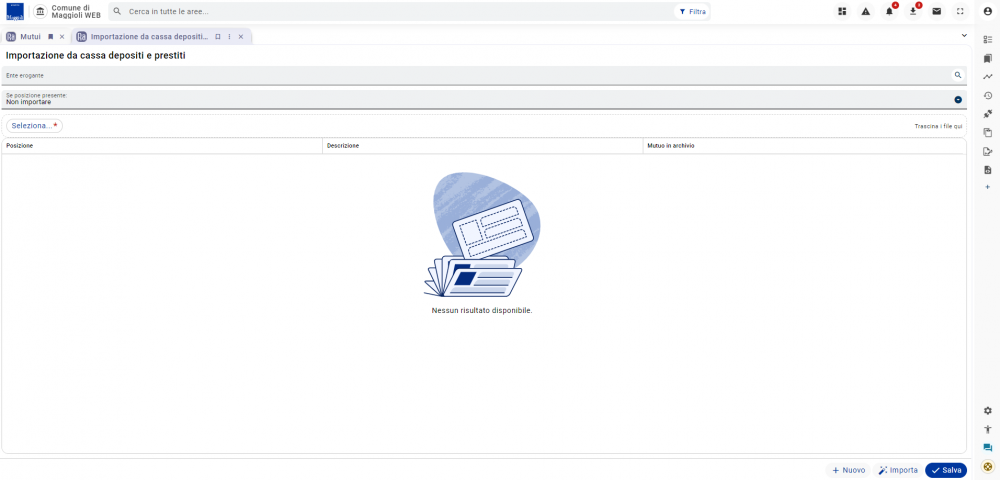1000x480 pixels.
Task: Open the warning triangle alerts icon
Action: [865, 11]
